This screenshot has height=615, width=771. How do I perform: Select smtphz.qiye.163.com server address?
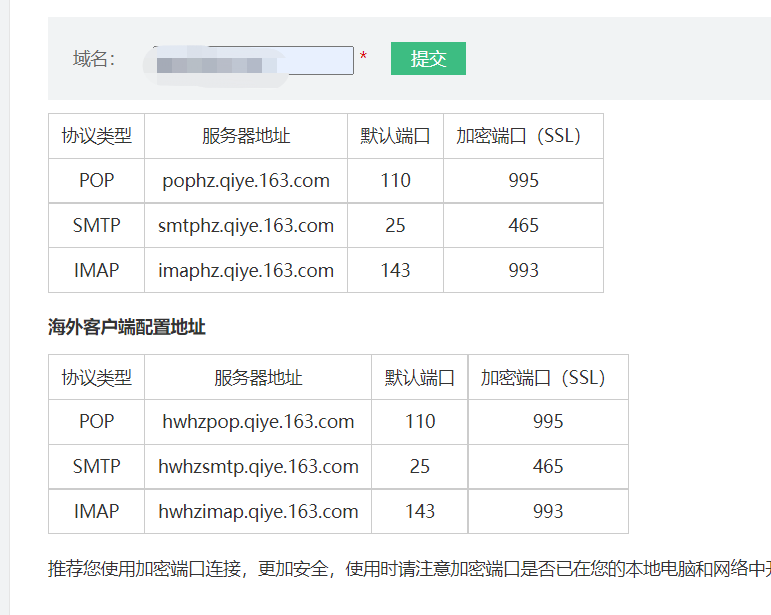[x=246, y=226]
